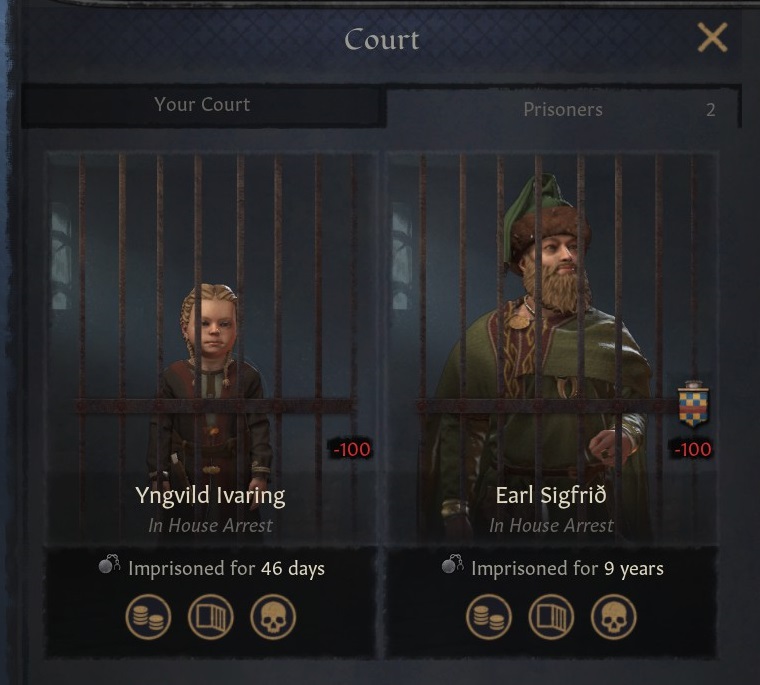Image resolution: width=760 pixels, height=685 pixels.
Task: Click the Yngvild Ivaring name label
Action: click(210, 495)
